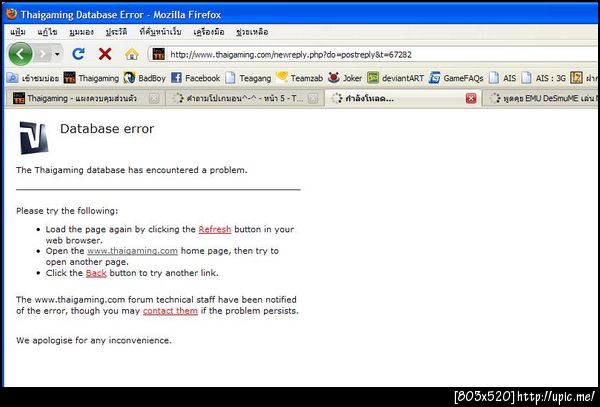Click the Database error heading

107,129
